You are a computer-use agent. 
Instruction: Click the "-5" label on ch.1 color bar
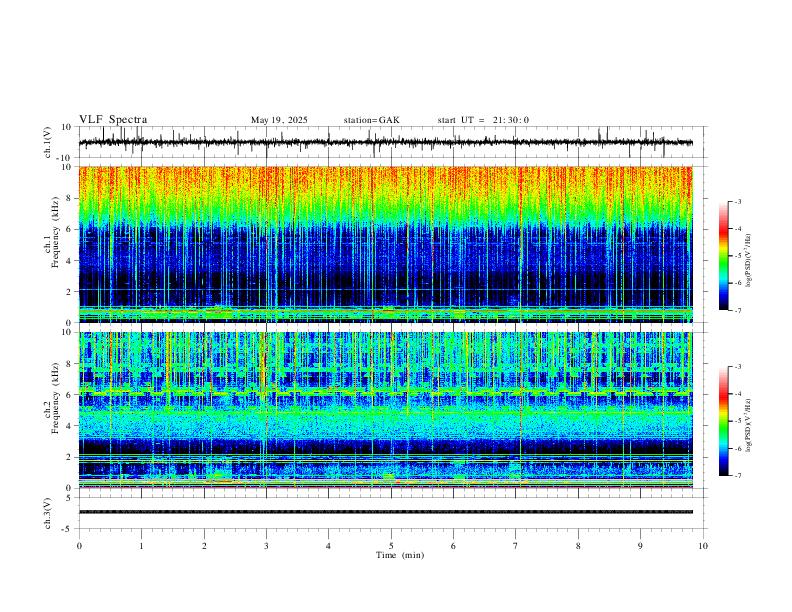[738, 256]
